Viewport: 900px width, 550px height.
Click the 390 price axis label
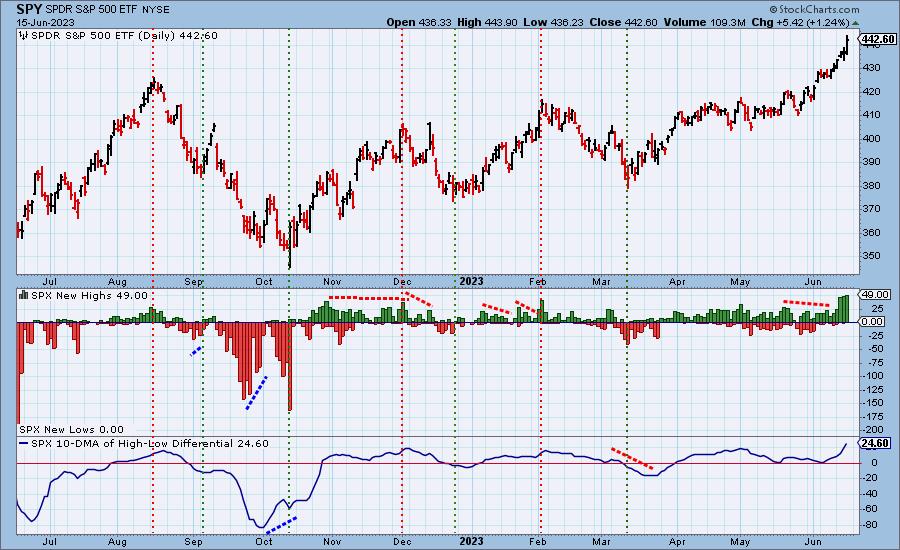point(871,162)
